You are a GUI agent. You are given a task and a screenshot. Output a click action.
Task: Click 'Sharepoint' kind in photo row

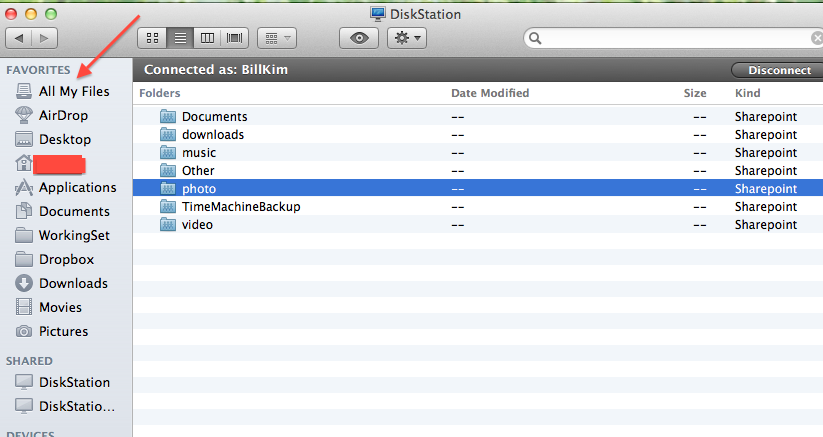click(x=766, y=189)
